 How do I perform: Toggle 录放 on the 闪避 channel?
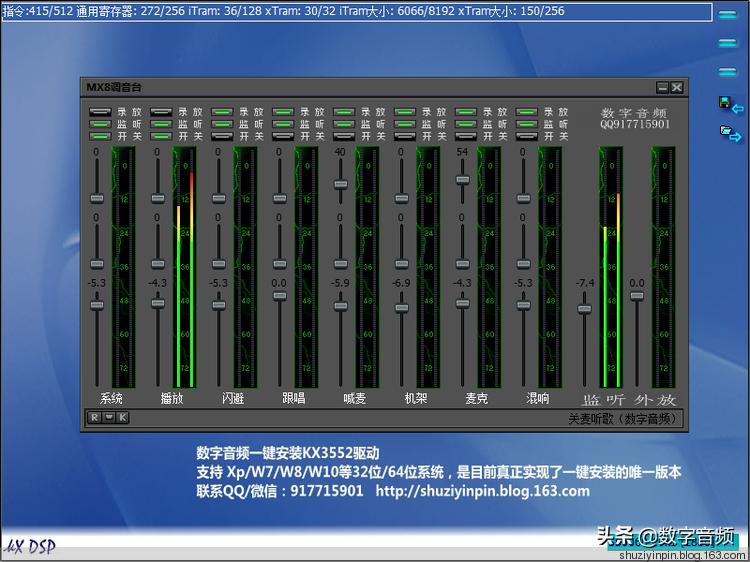point(222,112)
